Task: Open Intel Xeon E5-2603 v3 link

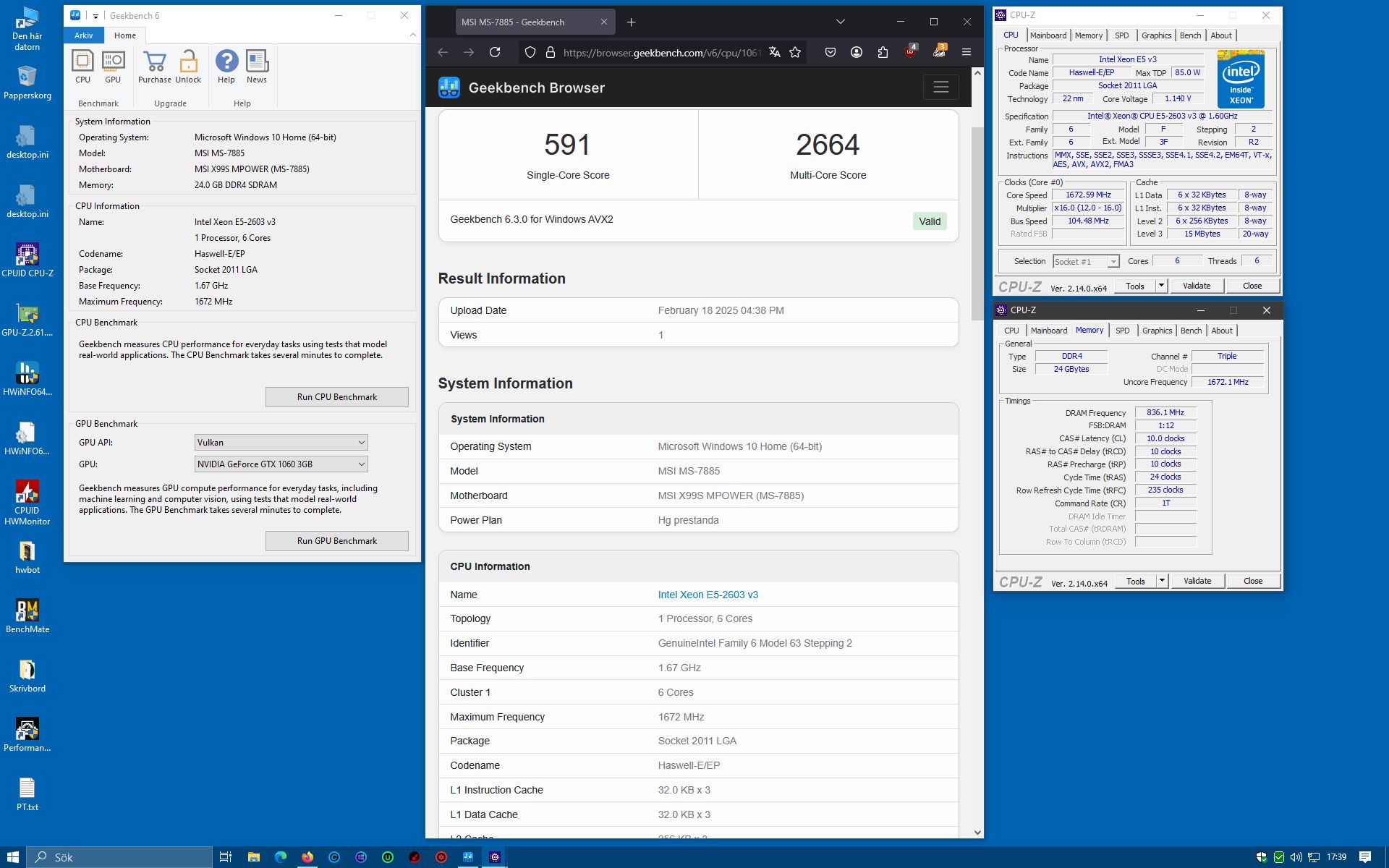Action: [708, 595]
